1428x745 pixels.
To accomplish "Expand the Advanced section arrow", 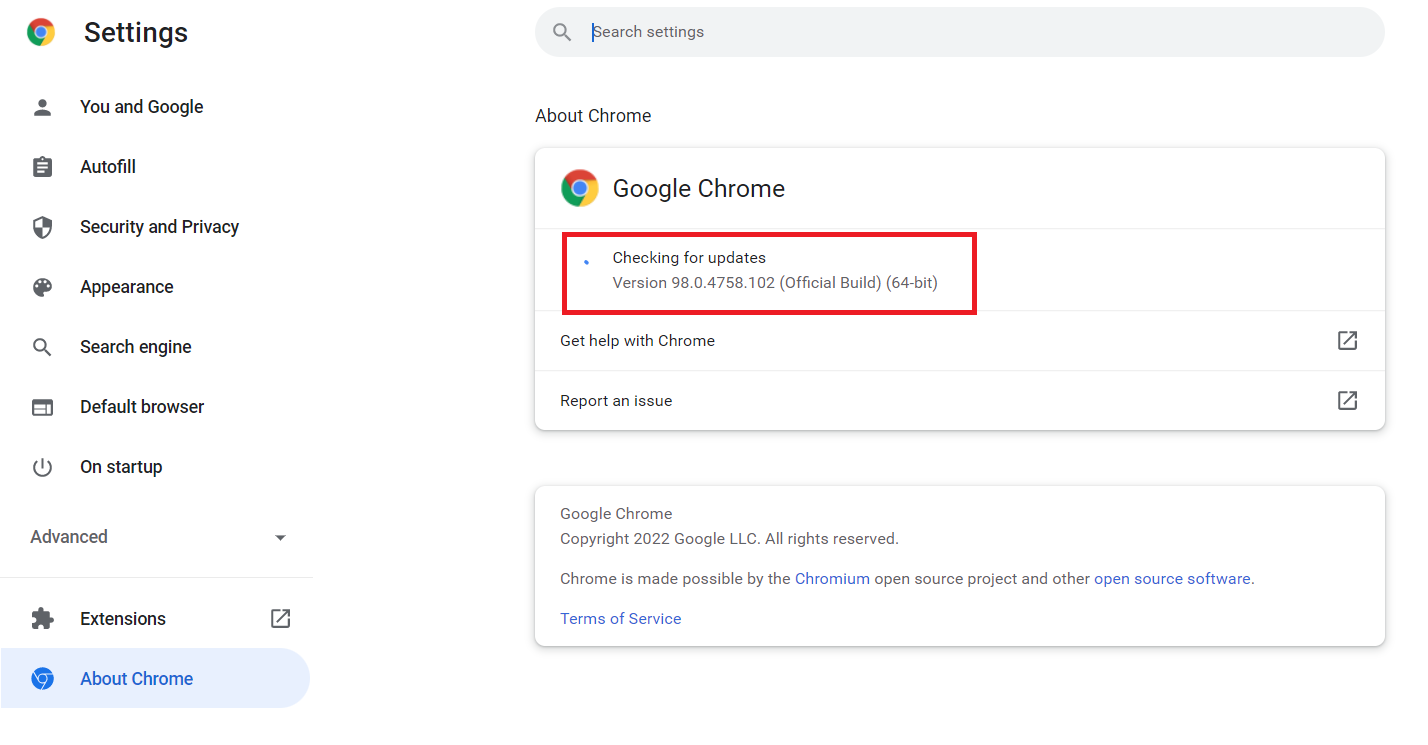I will [281, 538].
